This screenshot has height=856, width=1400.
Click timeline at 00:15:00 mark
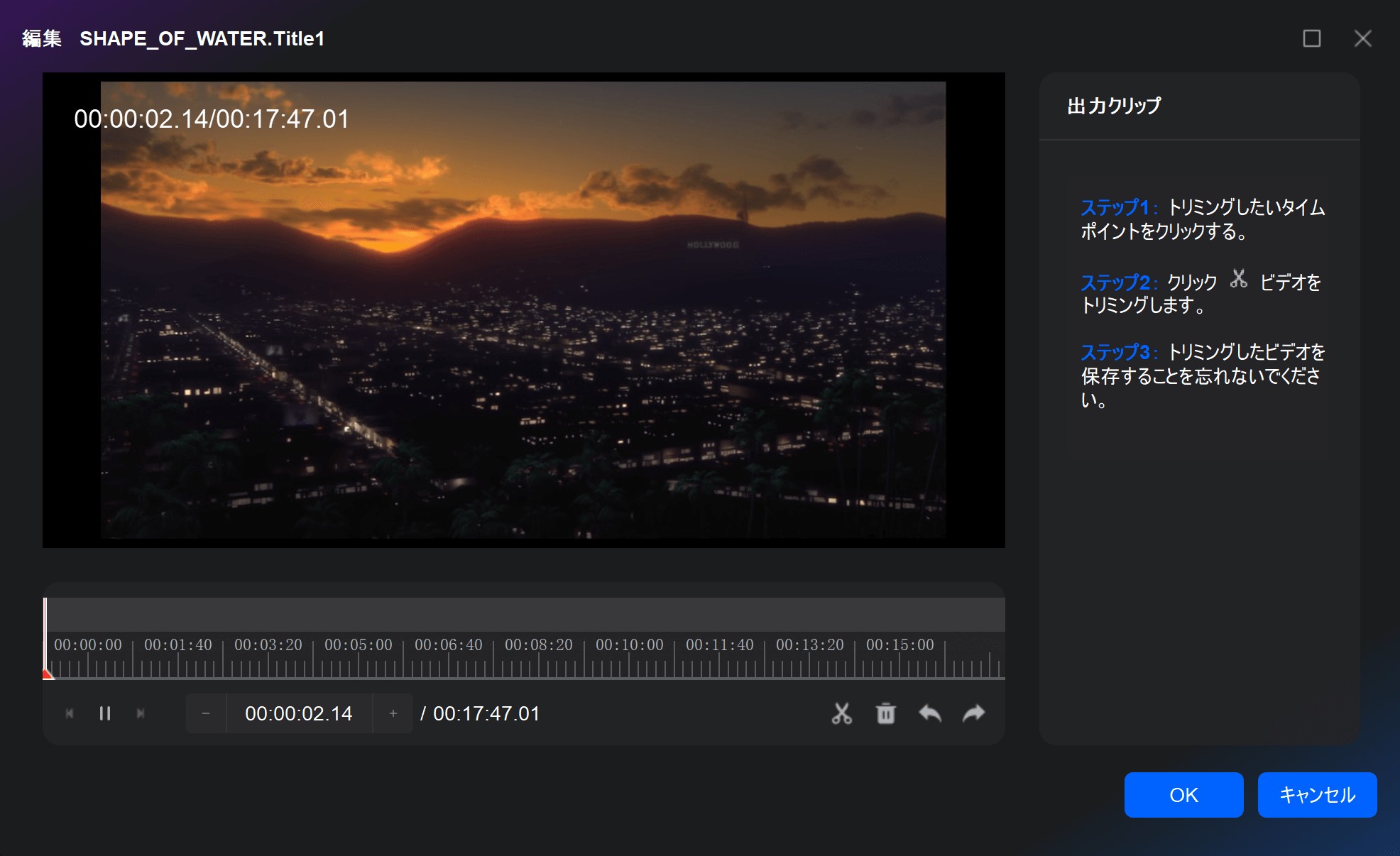[x=900, y=645]
